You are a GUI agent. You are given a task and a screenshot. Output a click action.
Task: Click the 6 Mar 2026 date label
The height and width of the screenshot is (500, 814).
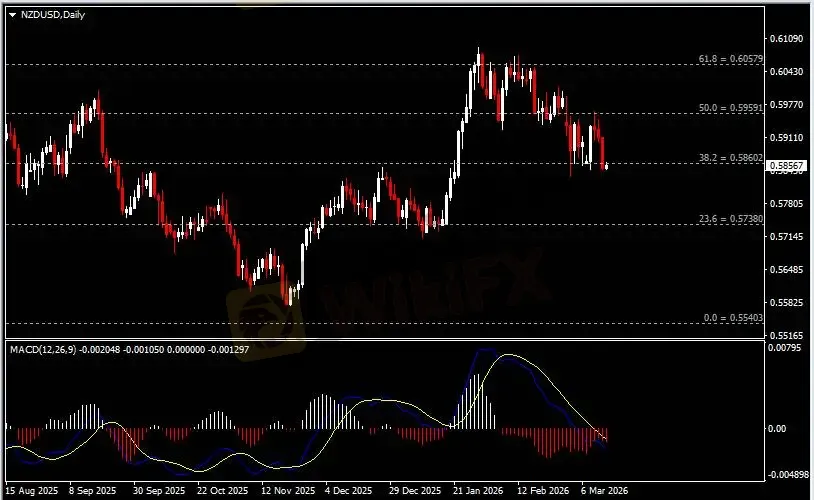point(603,491)
